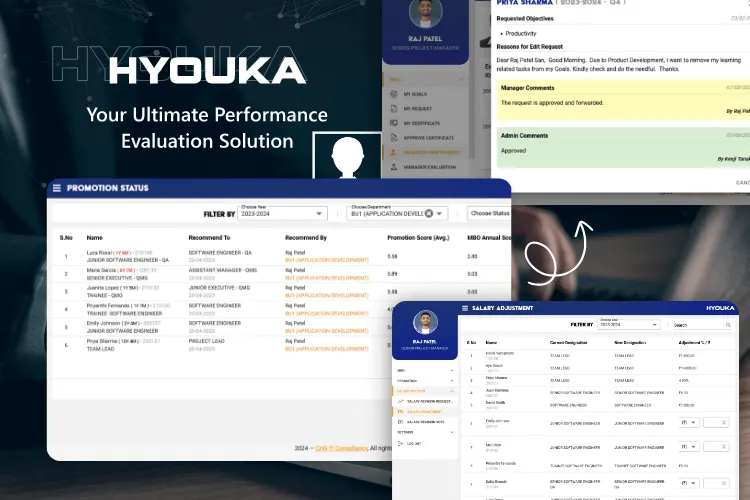Viewport: 750px width, 500px height.
Task: Click Recommend By column header
Action: tap(306, 238)
